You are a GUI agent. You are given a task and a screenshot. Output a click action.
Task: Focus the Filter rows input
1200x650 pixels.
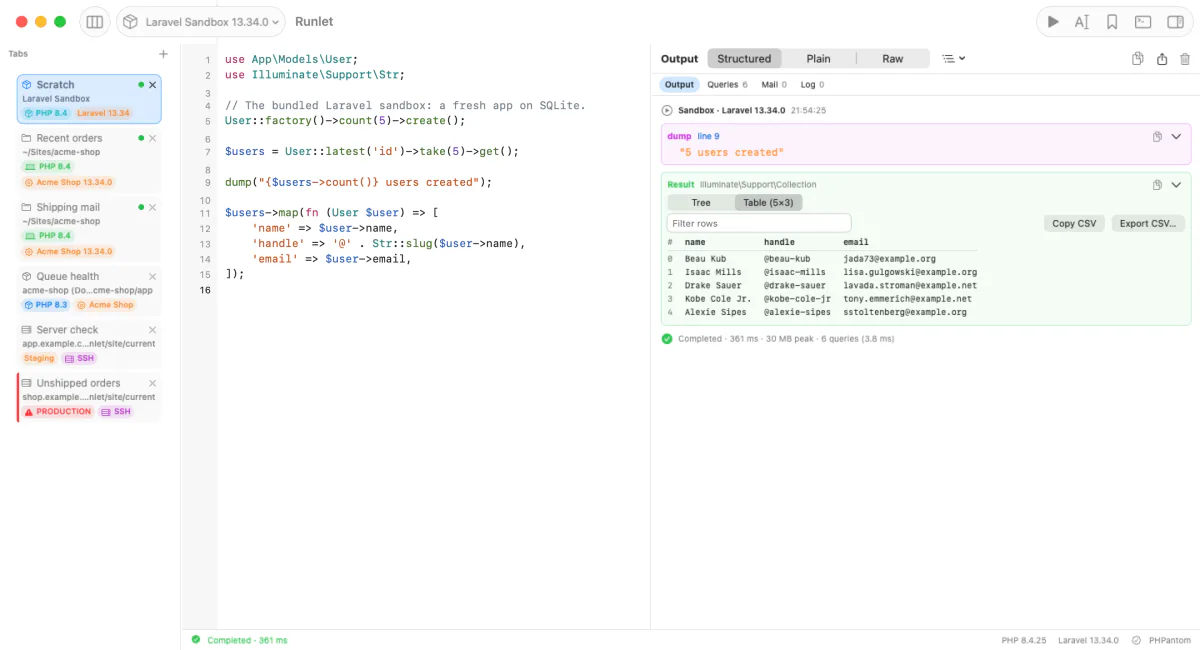click(759, 224)
